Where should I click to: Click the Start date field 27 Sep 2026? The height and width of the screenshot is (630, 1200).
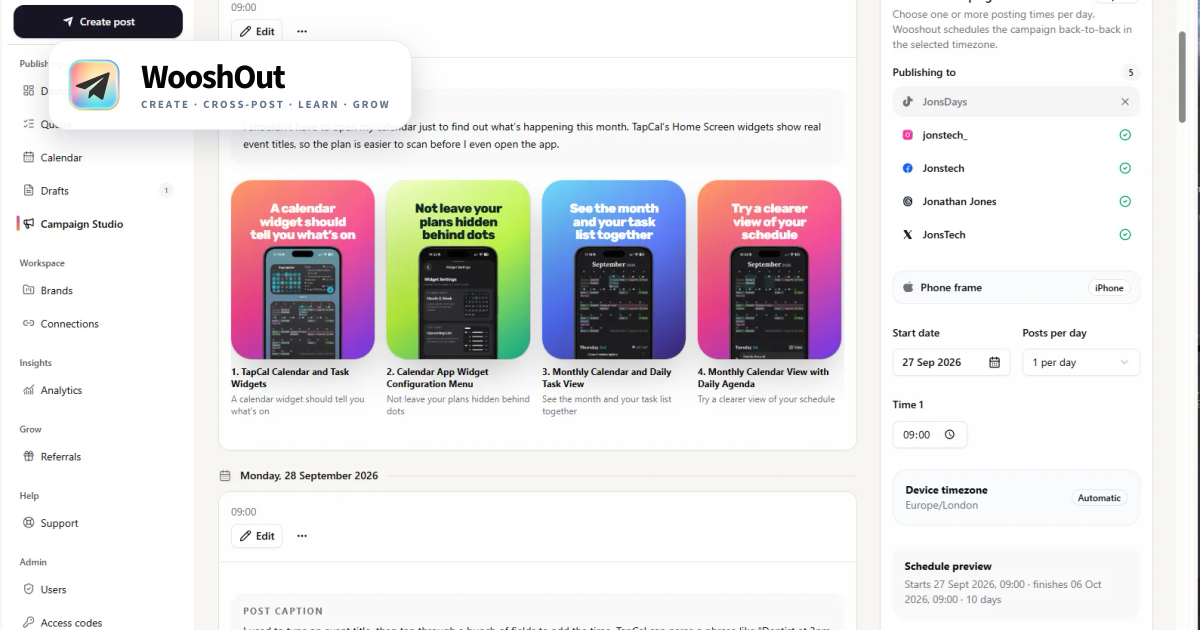[951, 362]
